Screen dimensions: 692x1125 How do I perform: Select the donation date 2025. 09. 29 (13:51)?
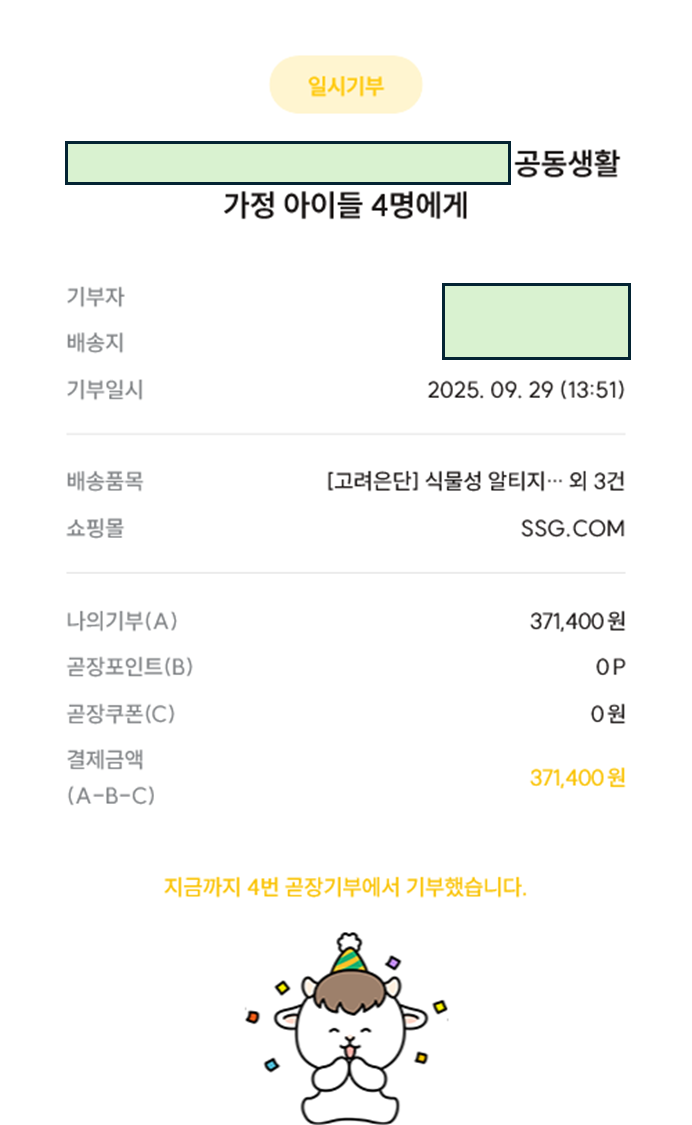526,390
